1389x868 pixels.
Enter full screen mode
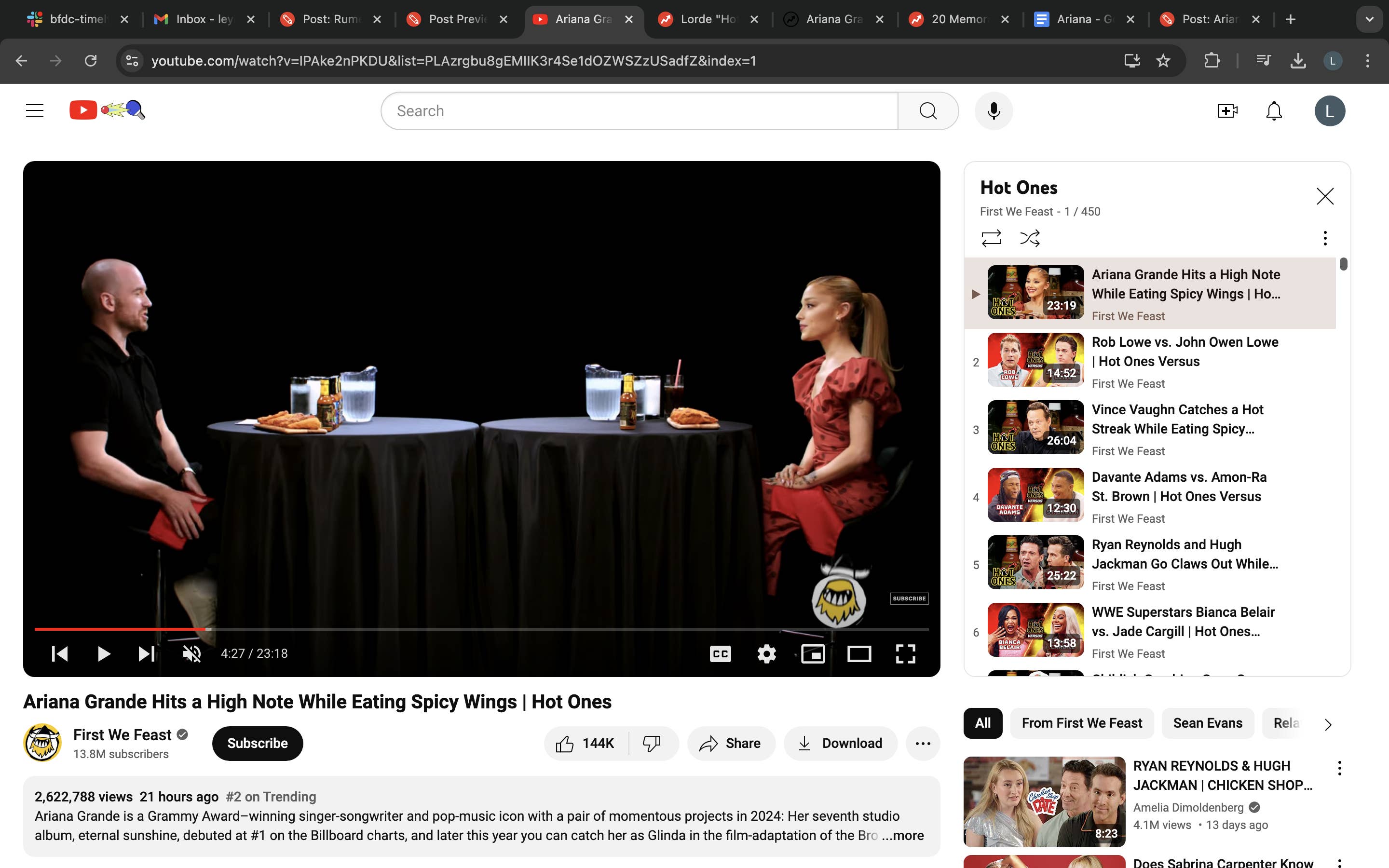coord(905,653)
